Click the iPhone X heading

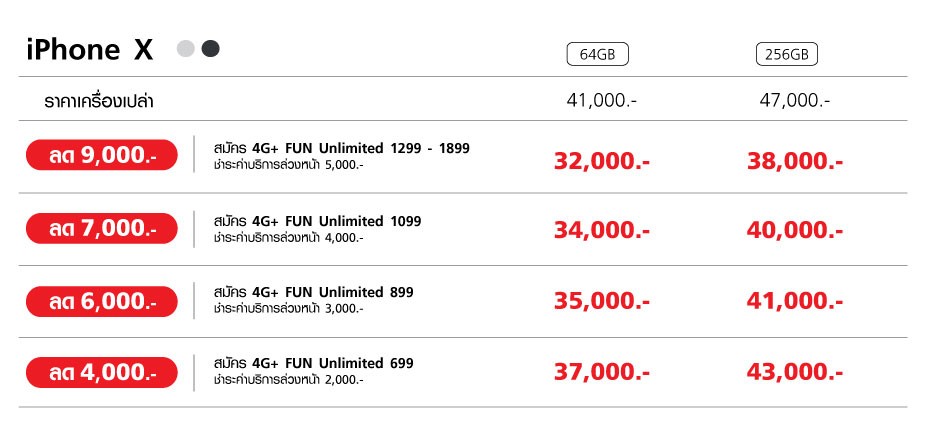coord(90,50)
